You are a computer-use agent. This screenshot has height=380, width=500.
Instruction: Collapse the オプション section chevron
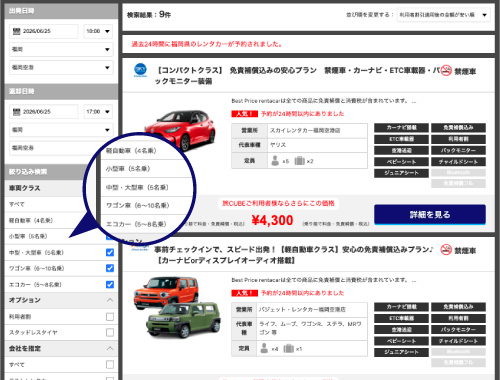(x=110, y=300)
